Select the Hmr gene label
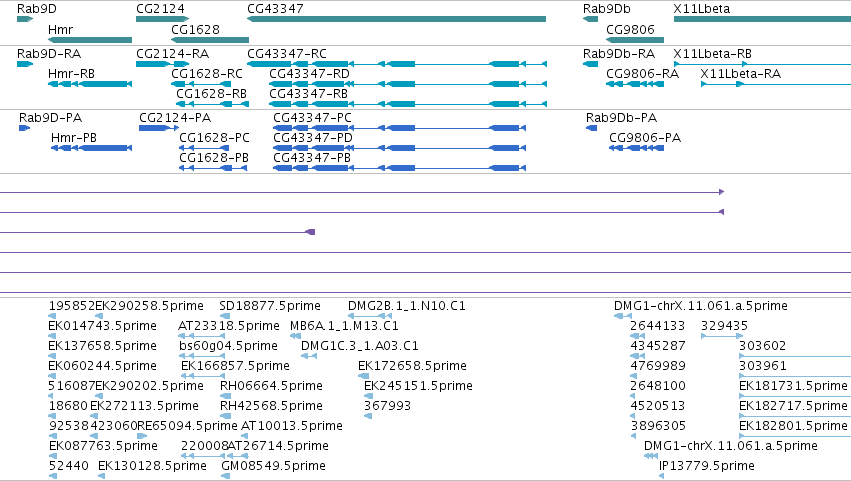851x481 pixels. coord(60,29)
